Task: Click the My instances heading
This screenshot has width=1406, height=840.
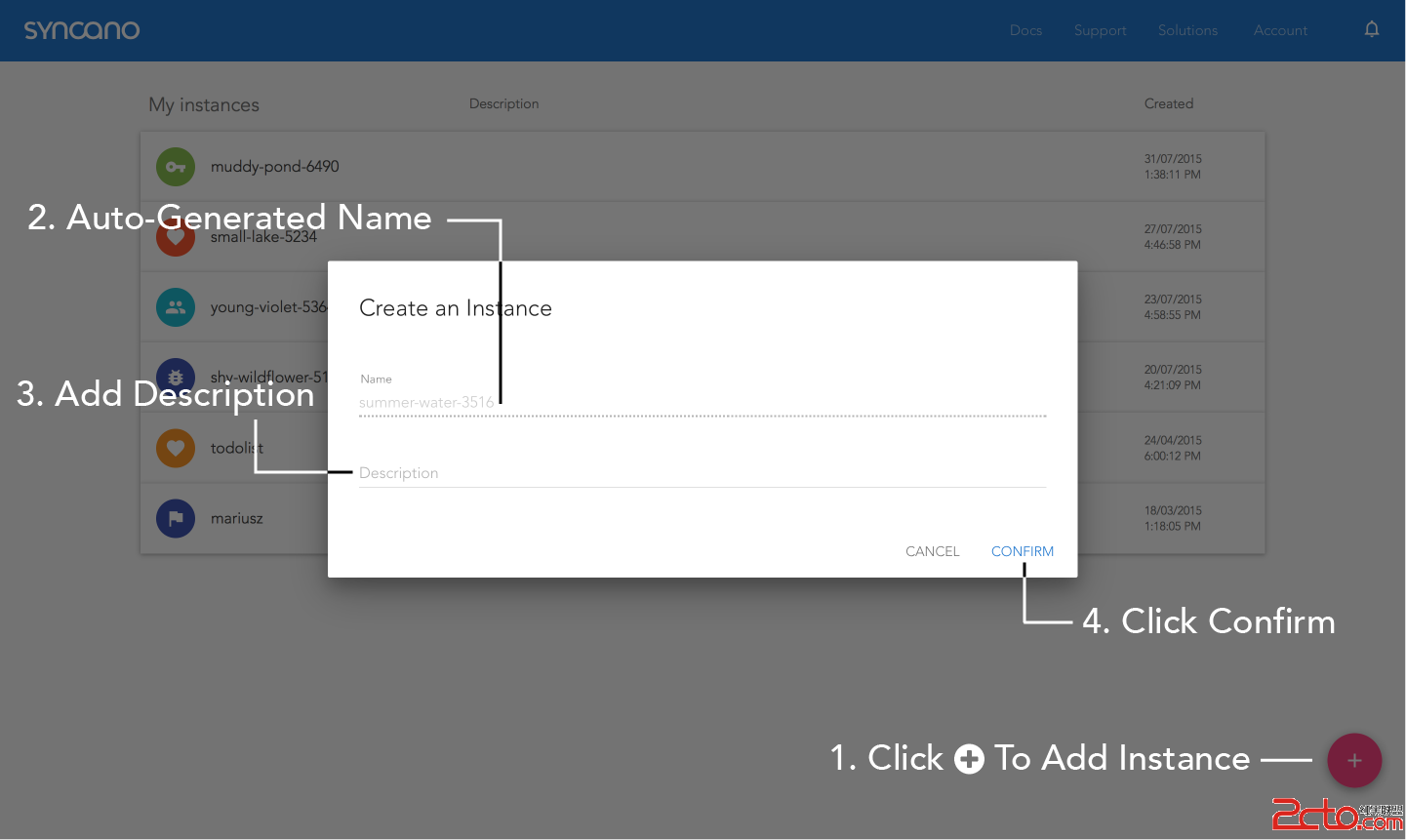Action: tap(204, 104)
